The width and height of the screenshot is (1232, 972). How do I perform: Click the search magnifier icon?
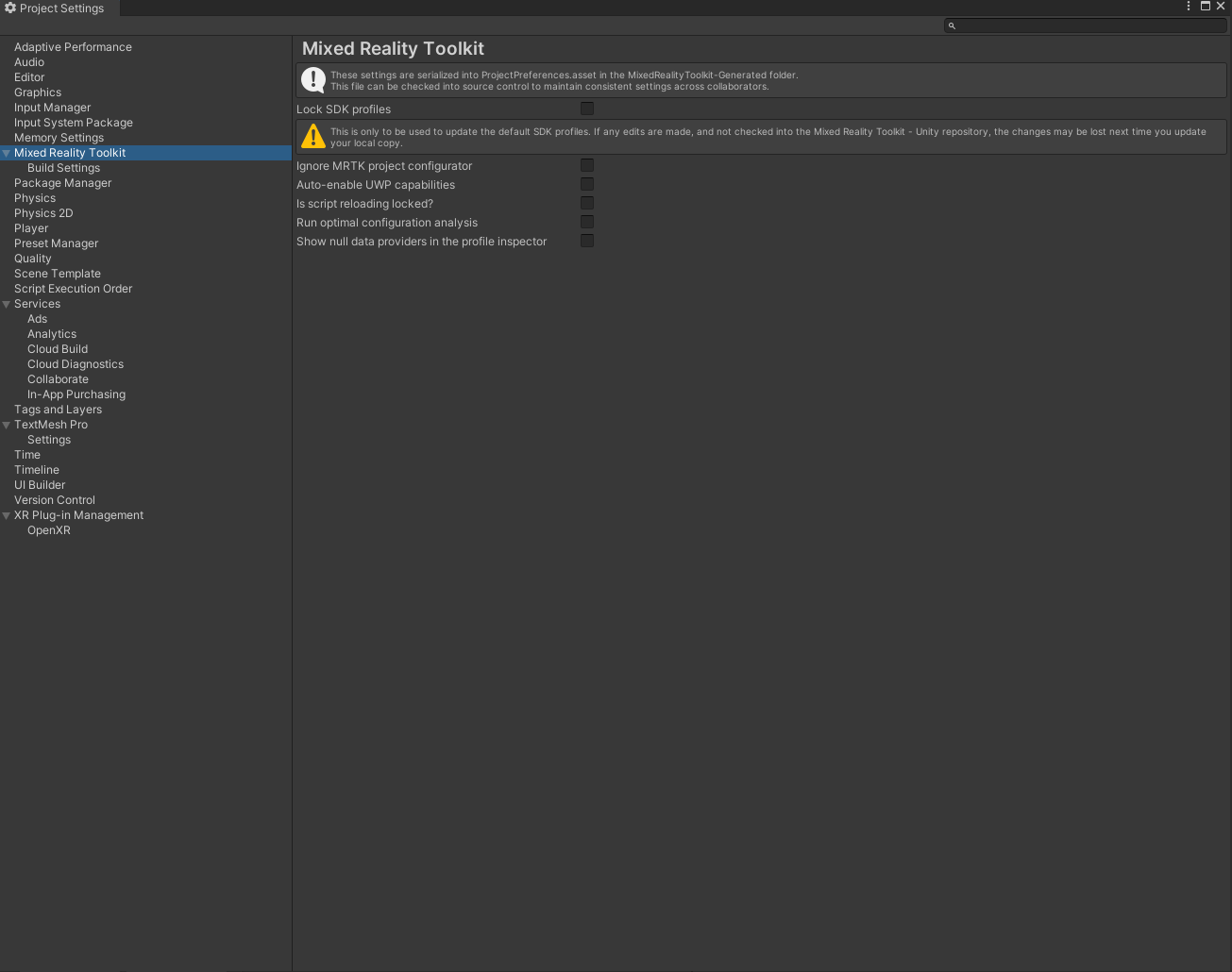point(953,25)
